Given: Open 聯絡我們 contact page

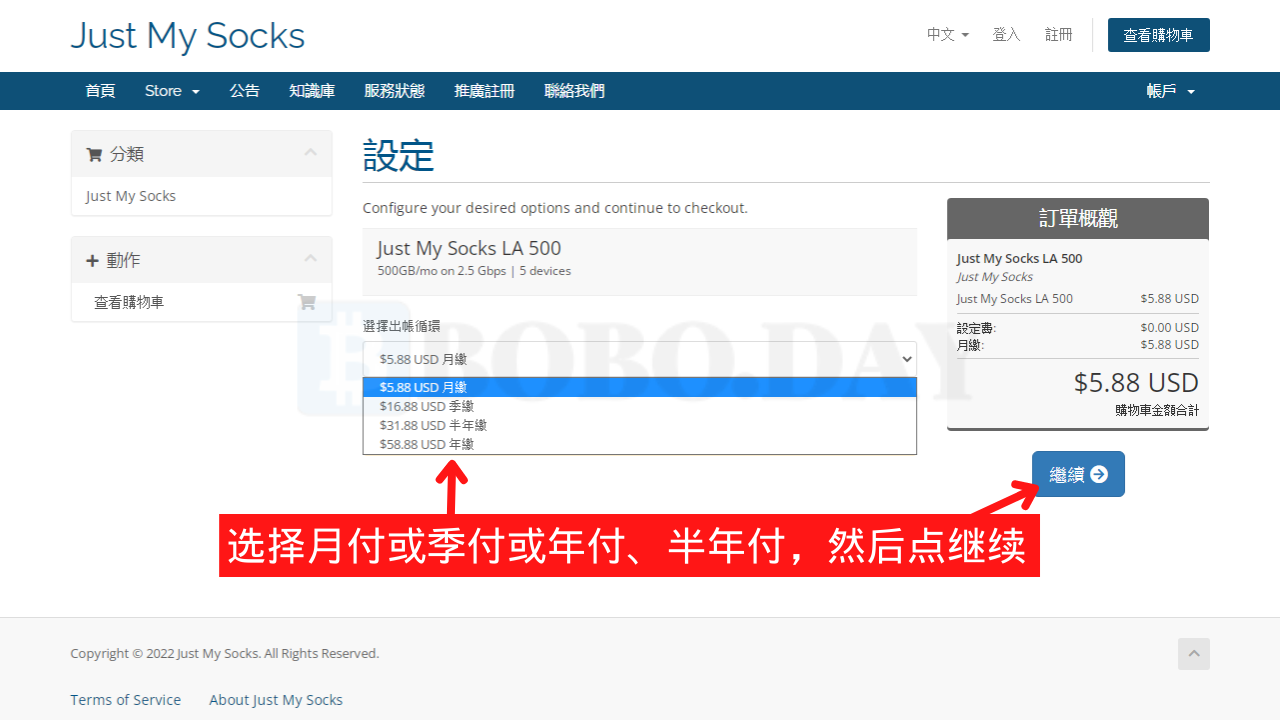Looking at the screenshot, I should [x=574, y=91].
